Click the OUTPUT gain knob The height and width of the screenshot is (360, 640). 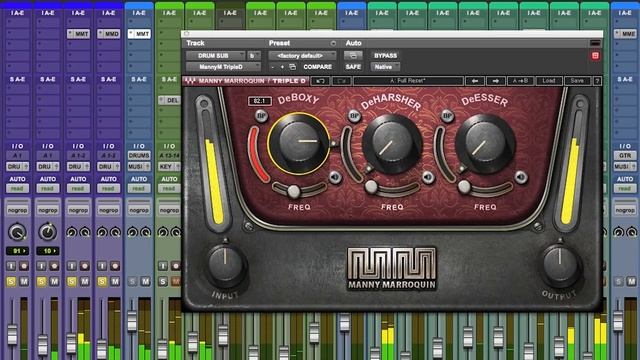pyautogui.click(x=560, y=263)
